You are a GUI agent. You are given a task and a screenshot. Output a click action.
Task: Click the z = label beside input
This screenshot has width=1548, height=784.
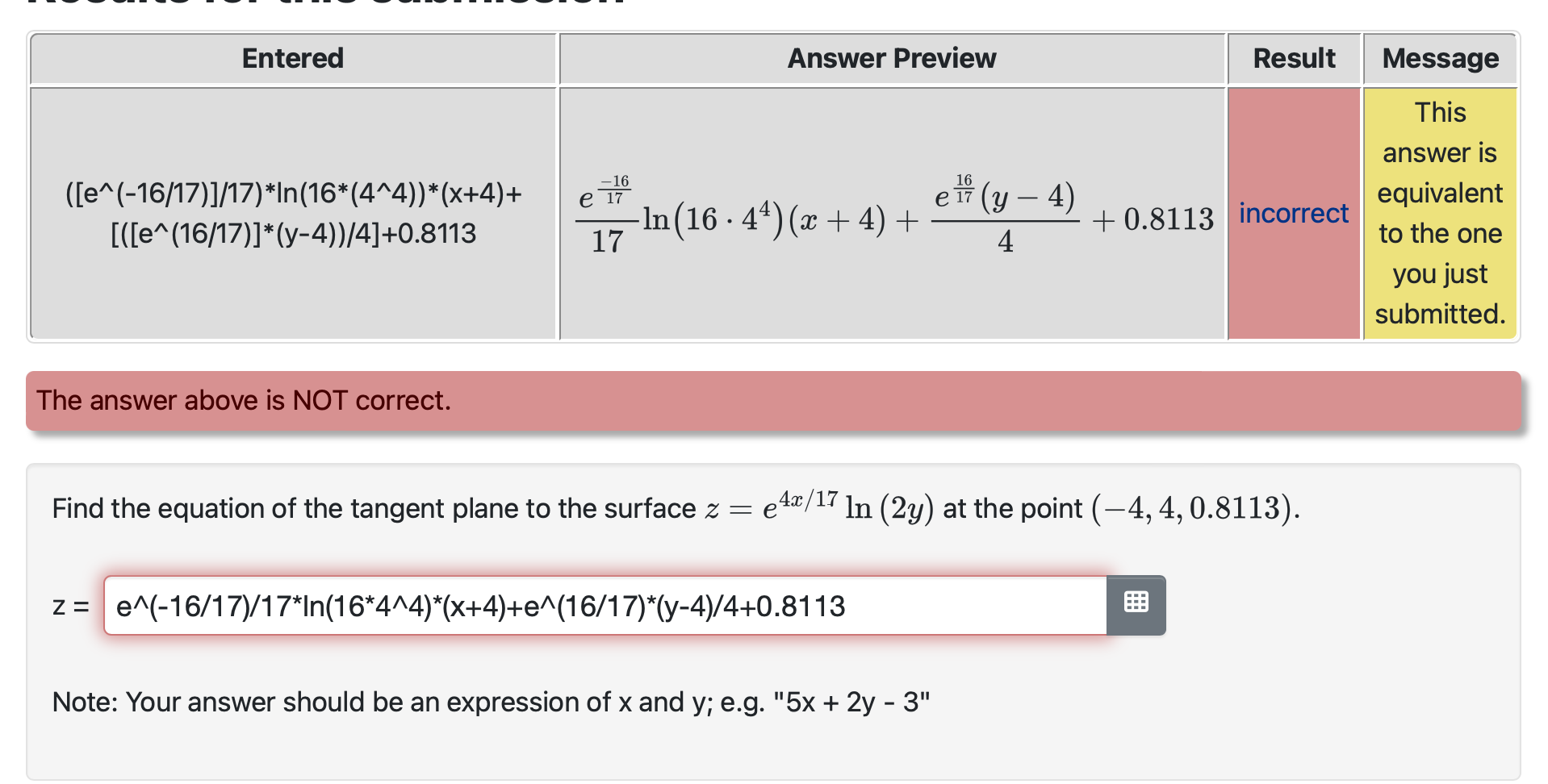pyautogui.click(x=69, y=606)
